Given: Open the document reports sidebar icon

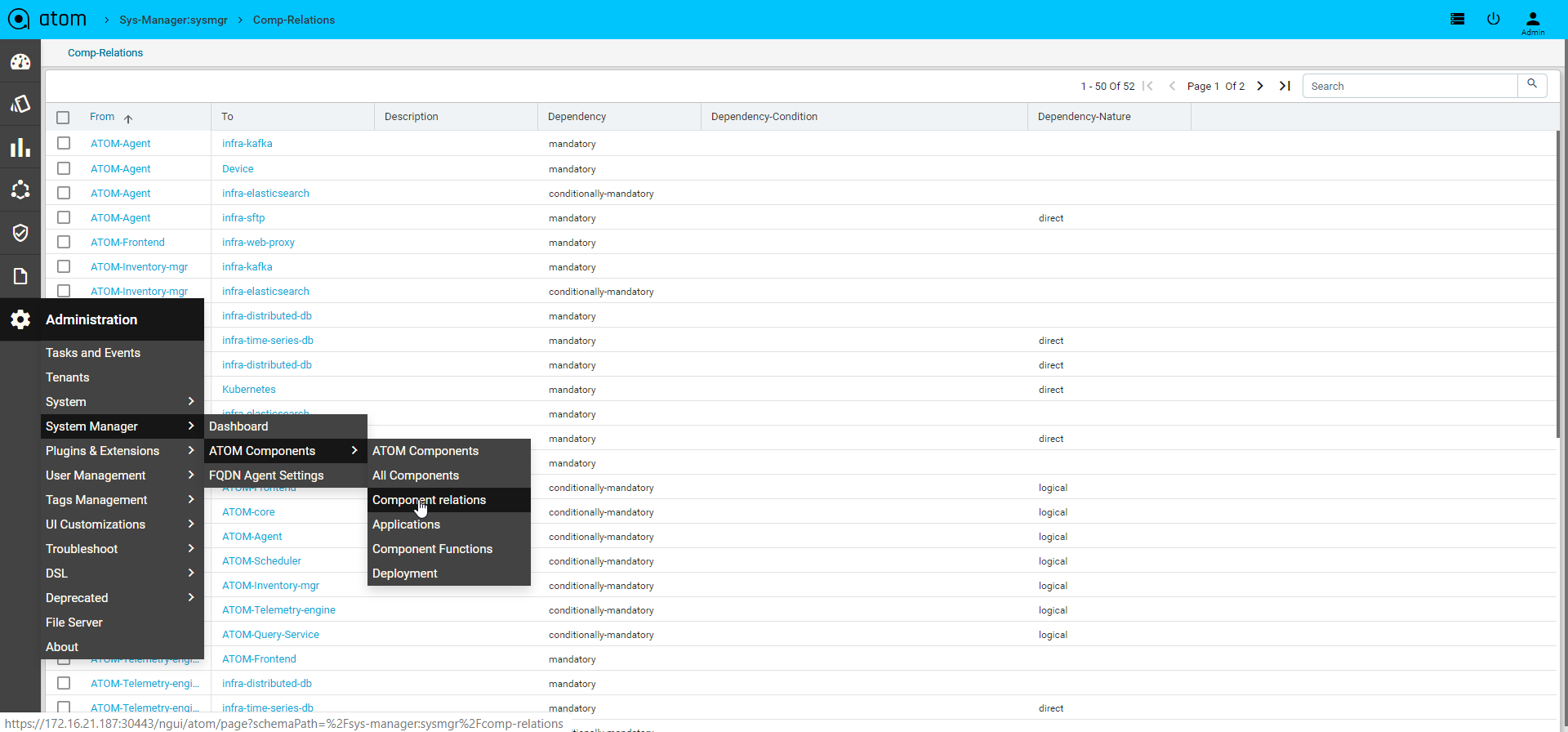Looking at the screenshot, I should click(x=20, y=276).
